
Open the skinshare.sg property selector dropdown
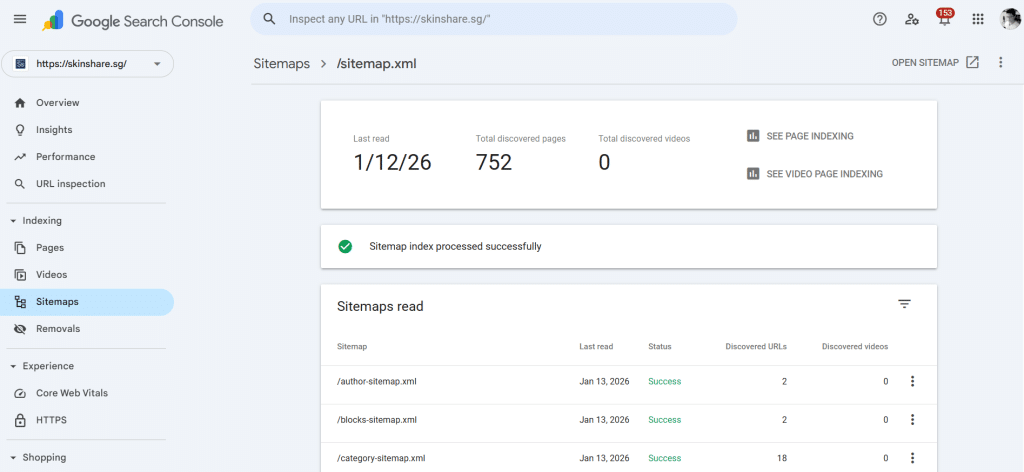click(88, 64)
